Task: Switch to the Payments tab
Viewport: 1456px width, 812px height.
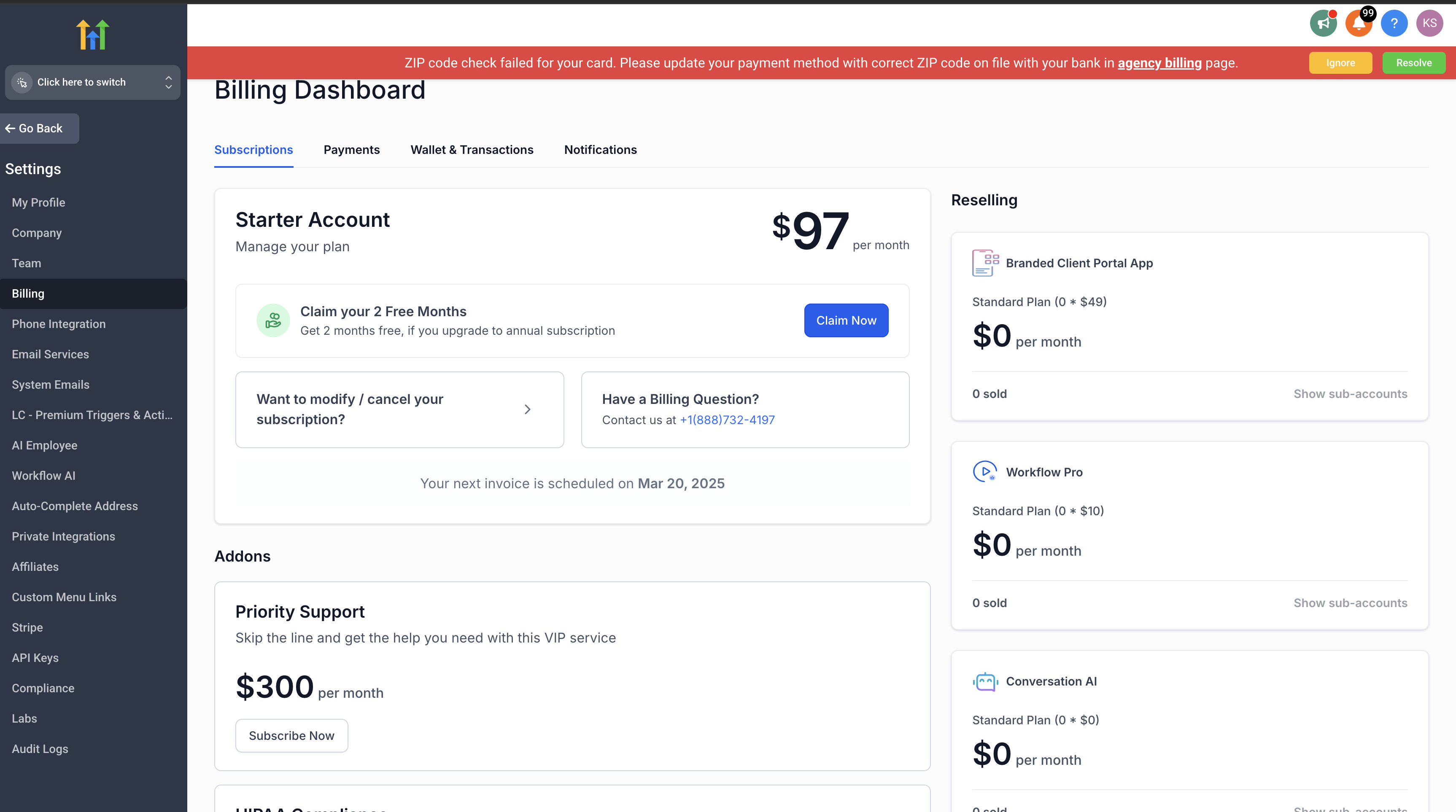Action: pos(352,150)
